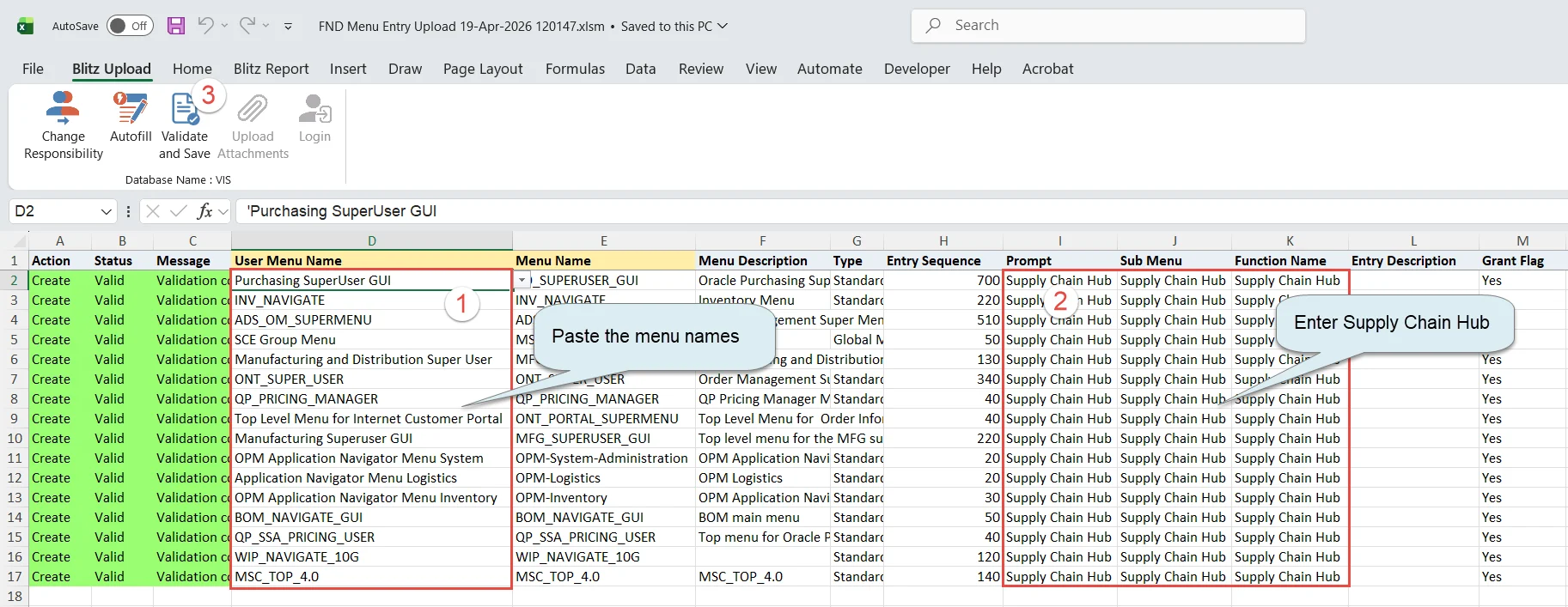Open Customize Quick Access Toolbar dropdown
This screenshot has width=1568, height=607.
point(288,27)
